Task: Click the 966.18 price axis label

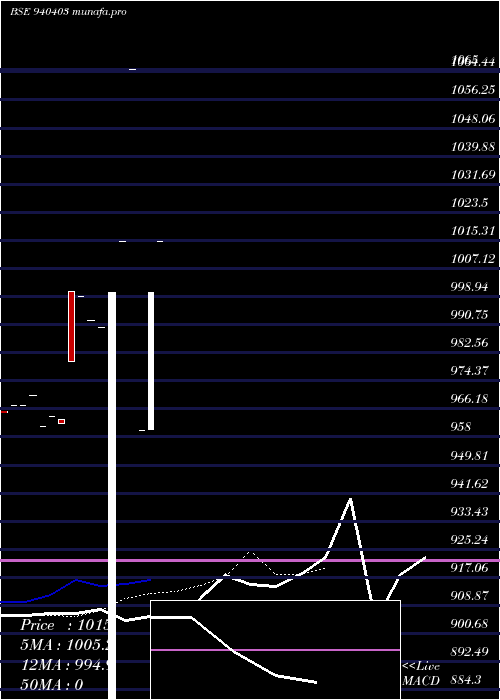Action: click(x=469, y=399)
